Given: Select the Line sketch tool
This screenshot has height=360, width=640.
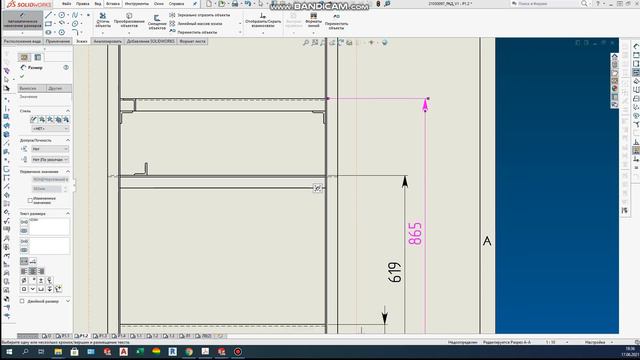Looking at the screenshot, I should pos(48,15).
